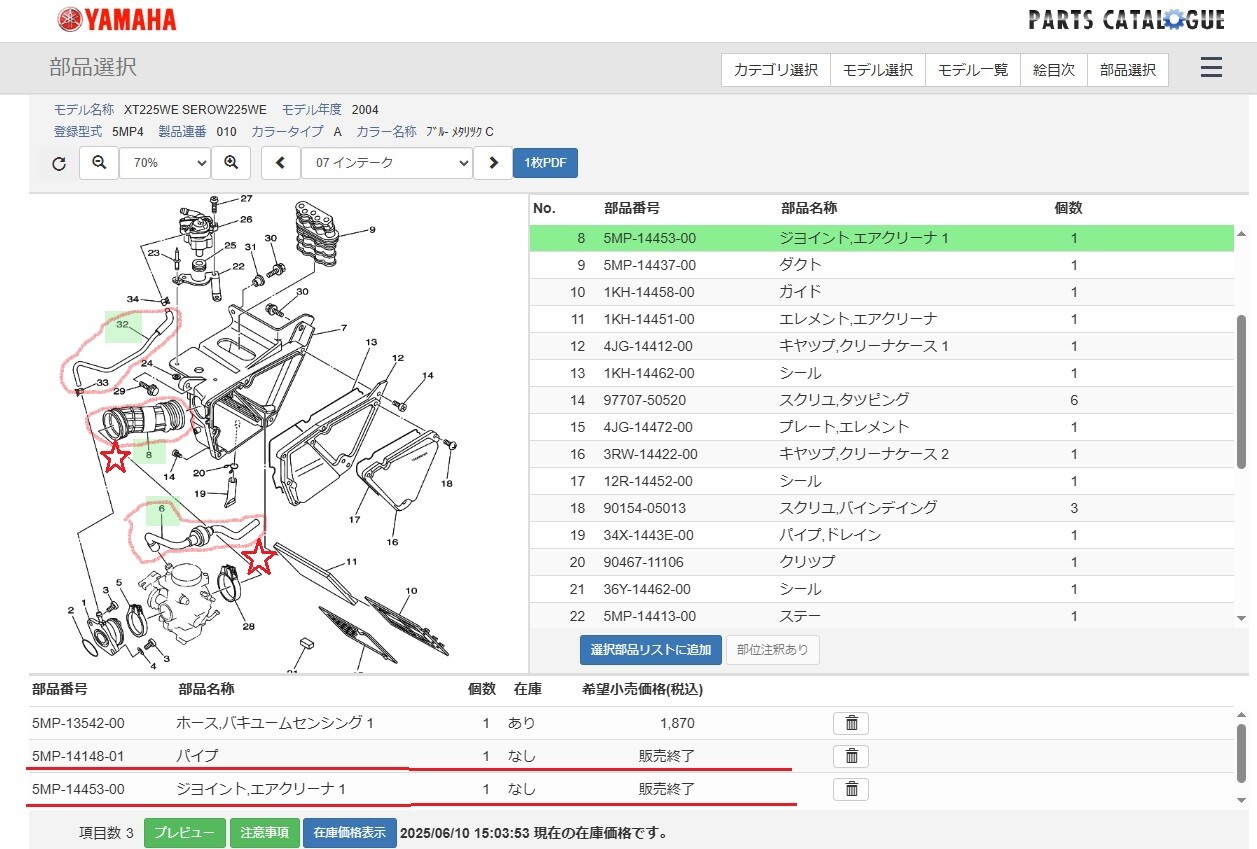Click the price 1,870

click(677, 723)
